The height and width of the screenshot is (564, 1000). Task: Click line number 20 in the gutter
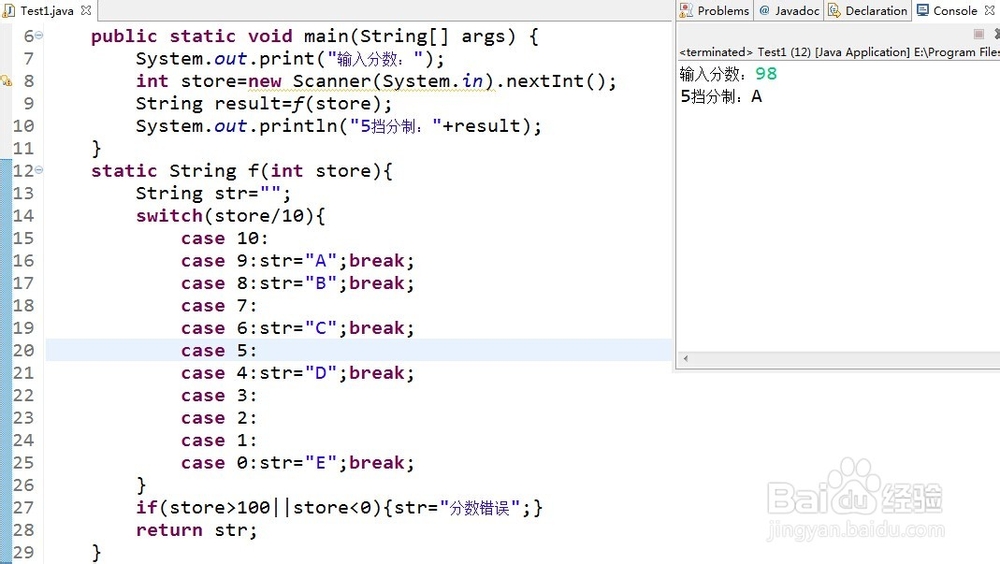(24, 350)
